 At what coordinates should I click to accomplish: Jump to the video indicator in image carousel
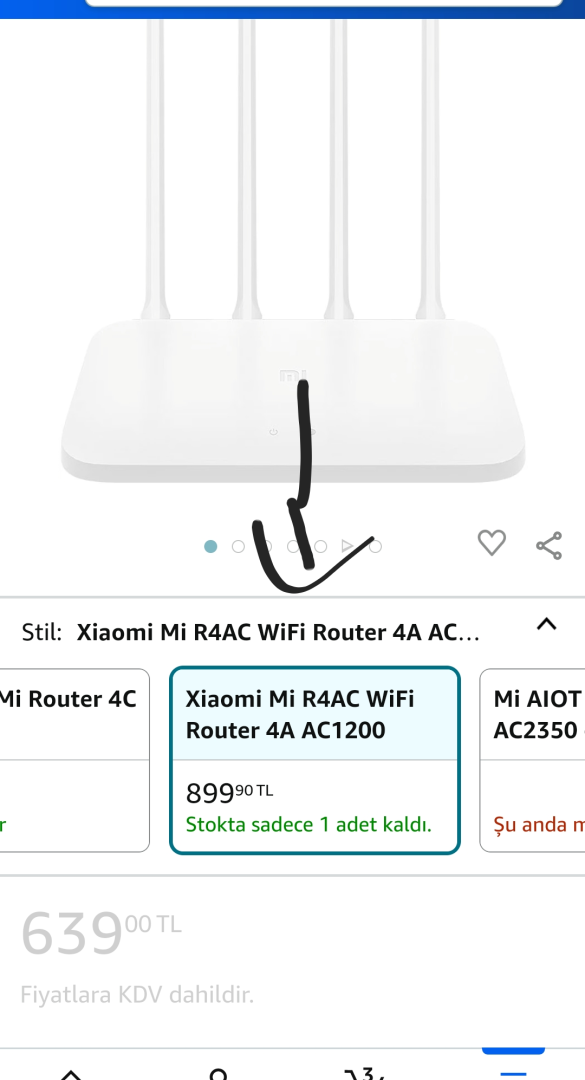(347, 546)
